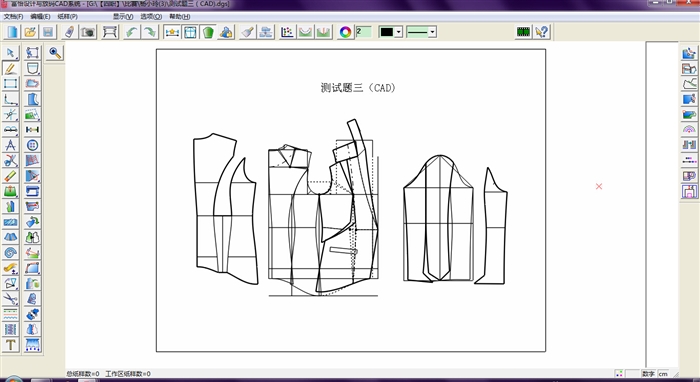This screenshot has height=382, width=700.
Task: Select the plain scissors cutting tool
Action: [x=11, y=299]
